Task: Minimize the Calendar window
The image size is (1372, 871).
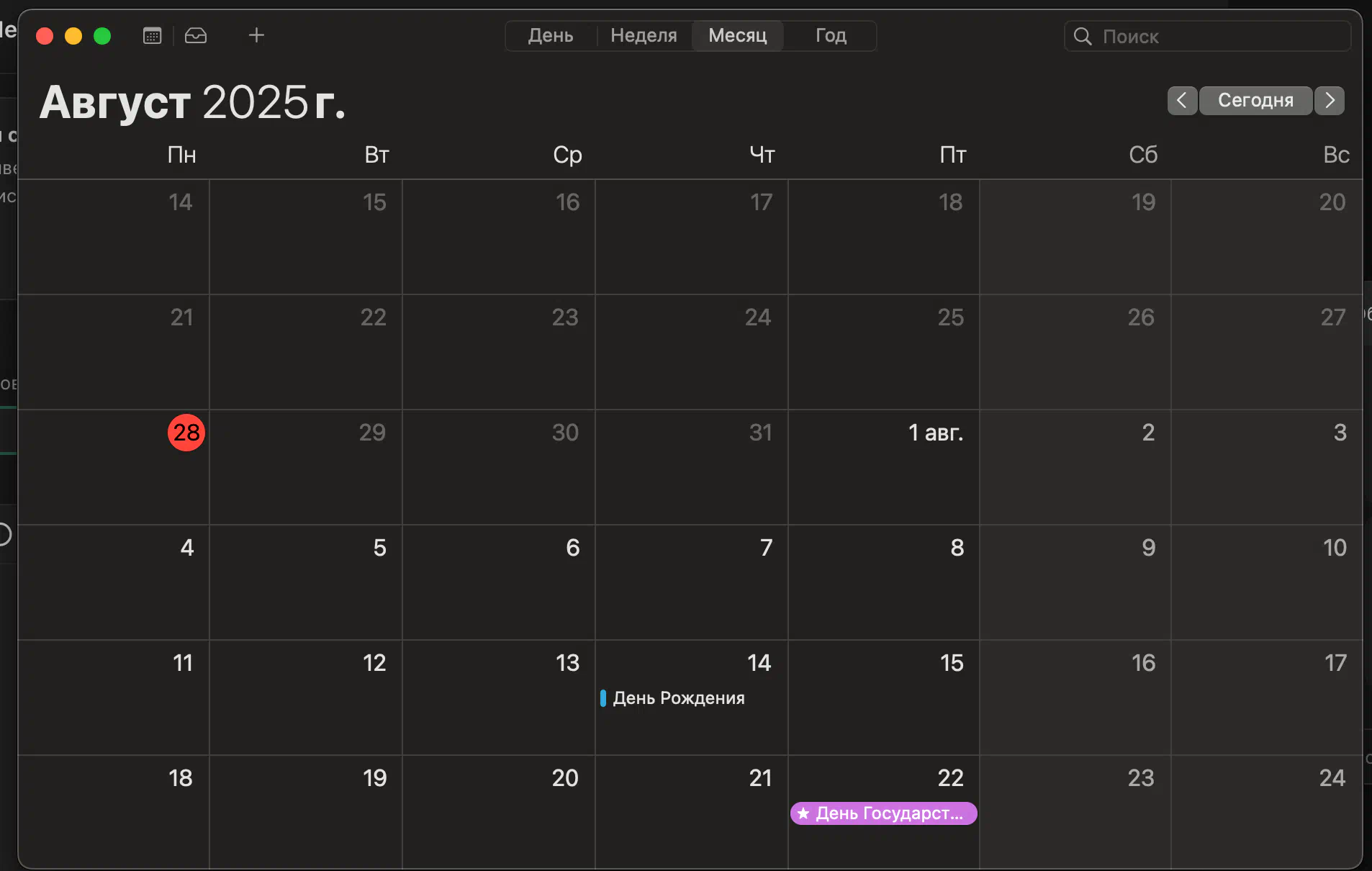Action: (73, 36)
